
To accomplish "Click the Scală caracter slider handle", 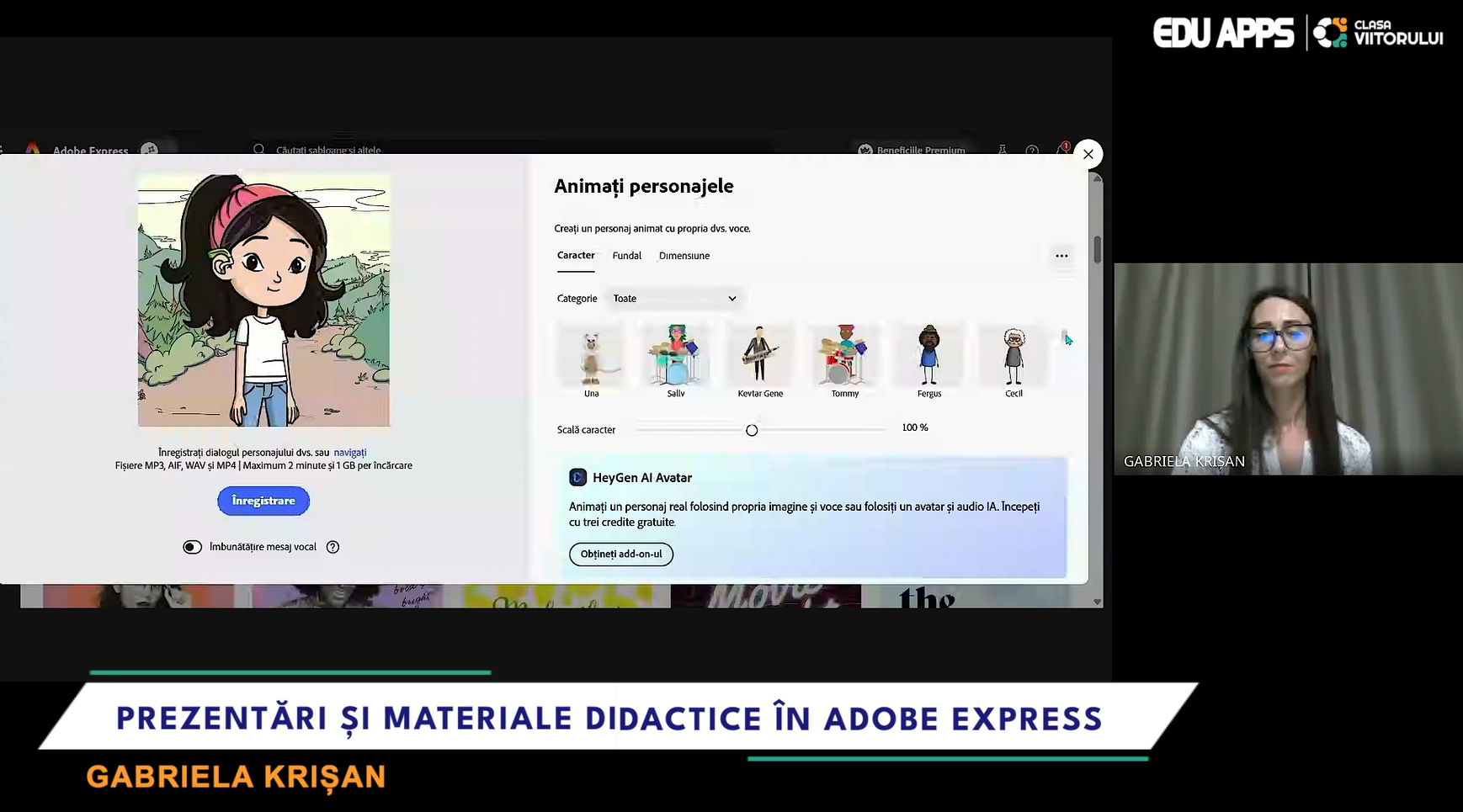I will point(752,430).
